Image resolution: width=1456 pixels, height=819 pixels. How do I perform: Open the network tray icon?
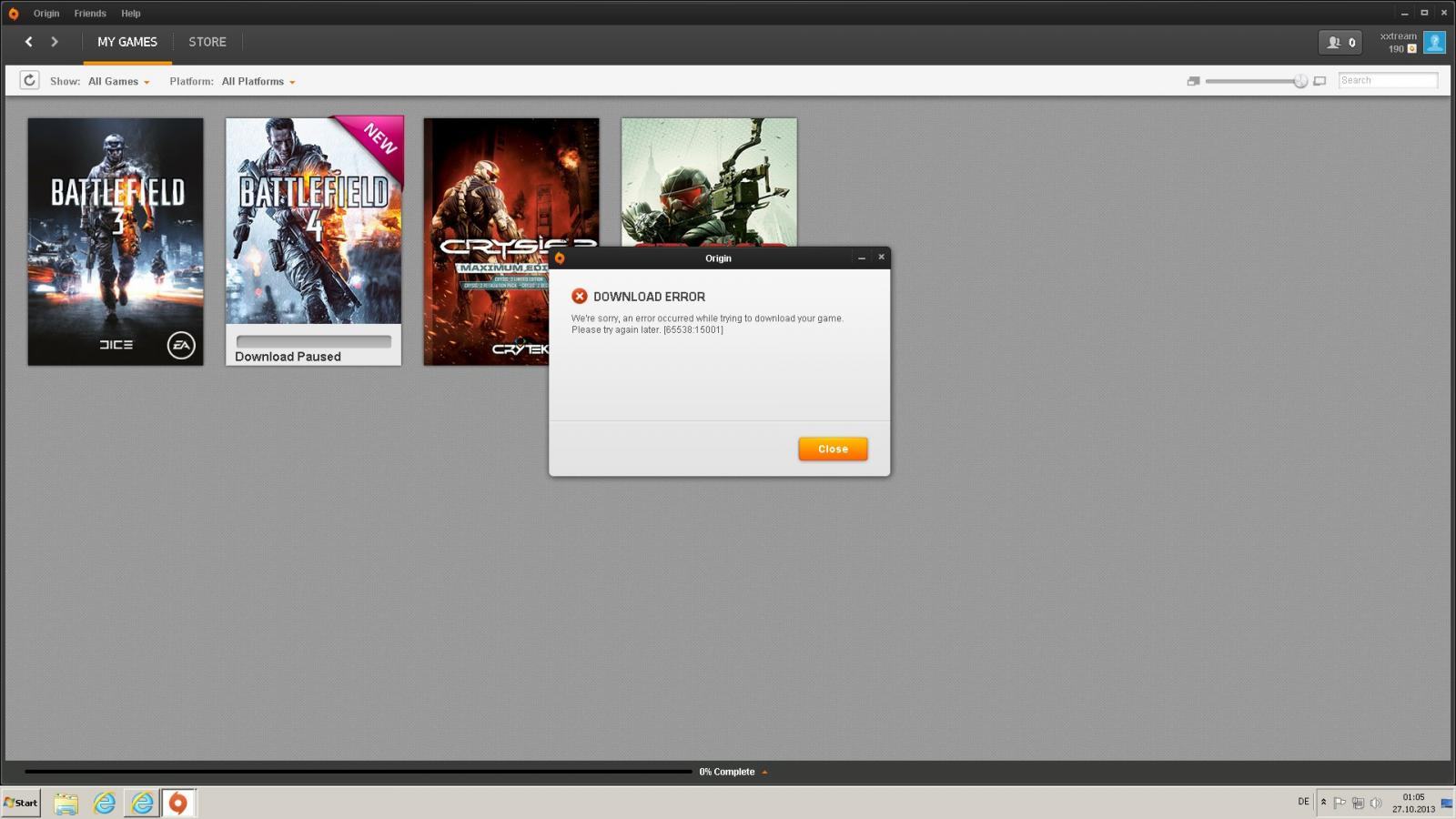pyautogui.click(x=1358, y=803)
